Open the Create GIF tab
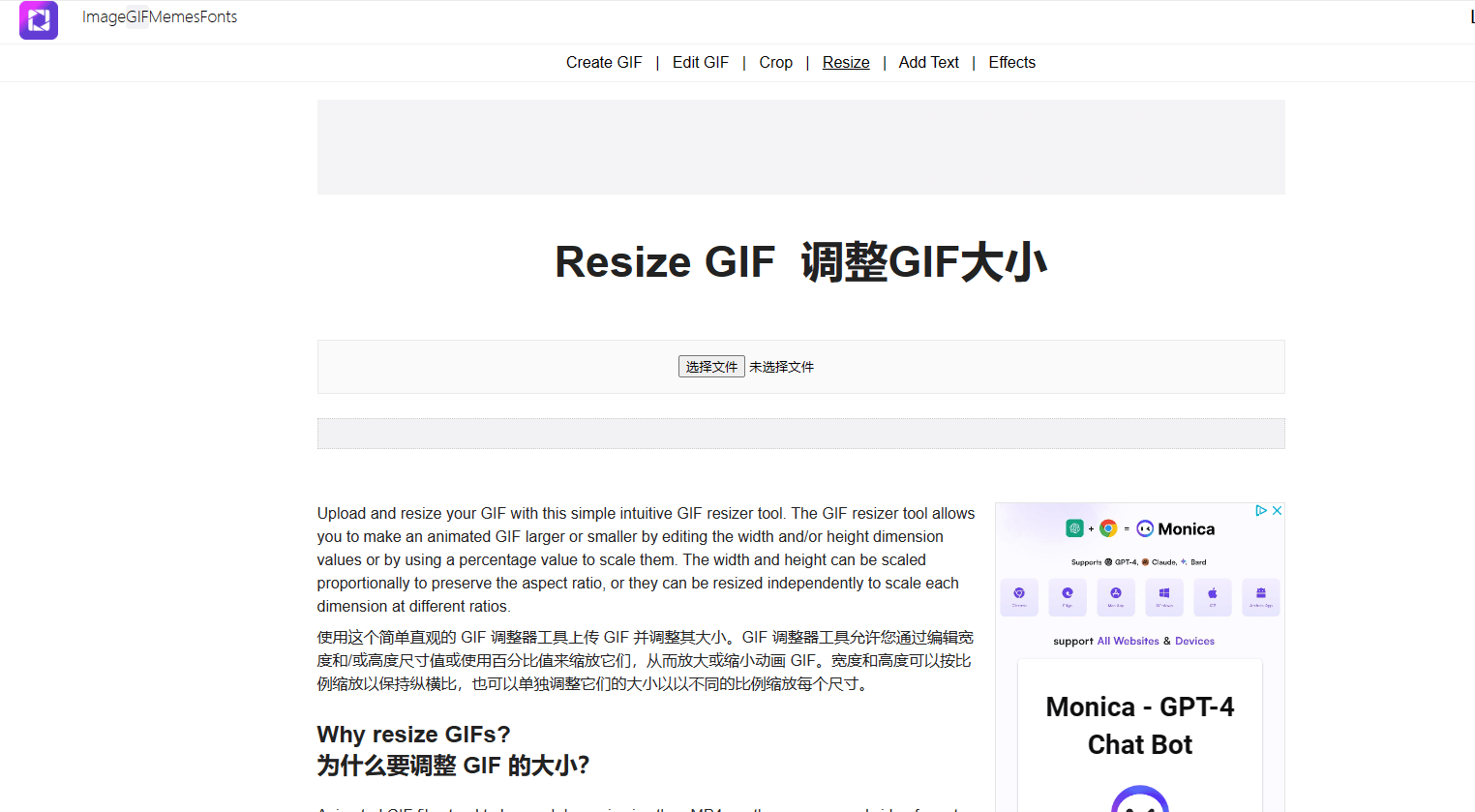 [x=604, y=62]
